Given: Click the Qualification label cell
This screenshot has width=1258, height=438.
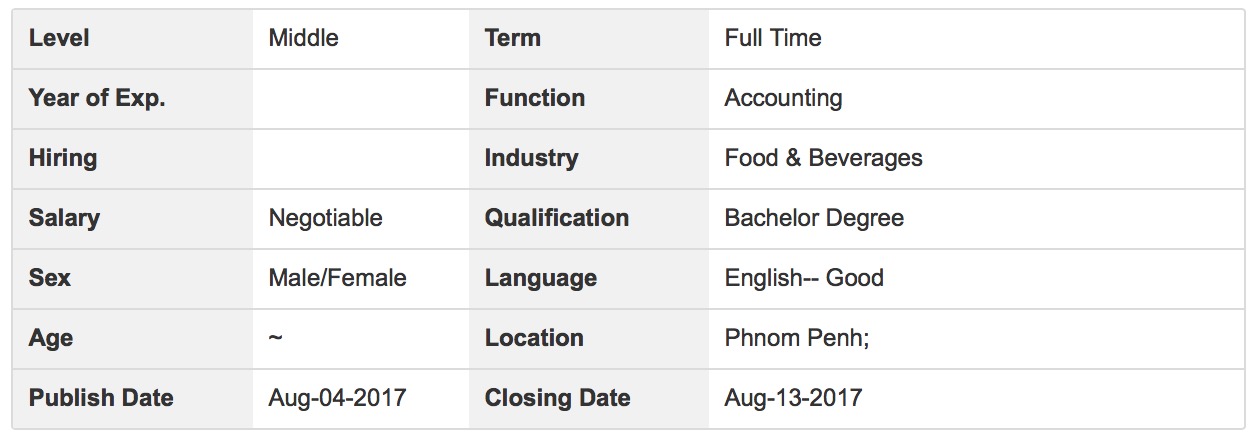Looking at the screenshot, I should pyautogui.click(x=588, y=219).
